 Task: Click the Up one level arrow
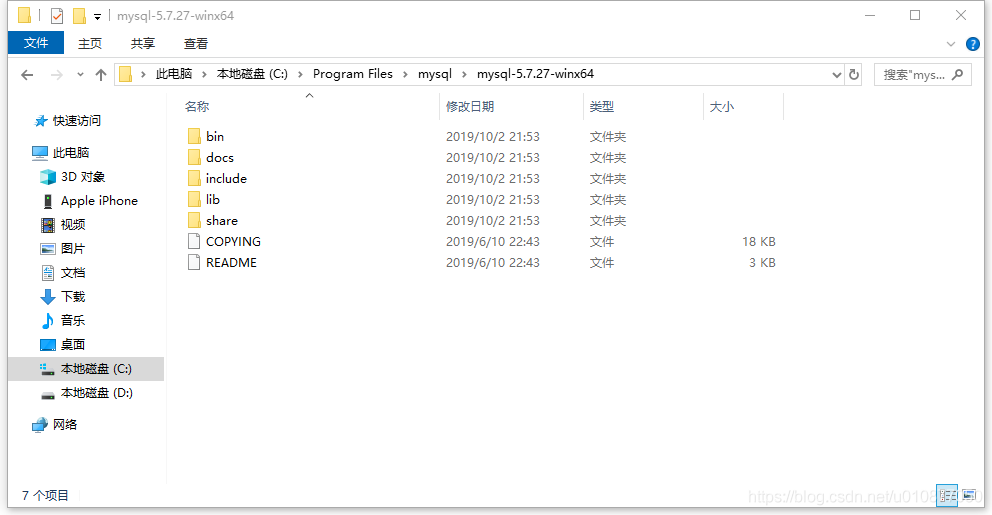101,75
